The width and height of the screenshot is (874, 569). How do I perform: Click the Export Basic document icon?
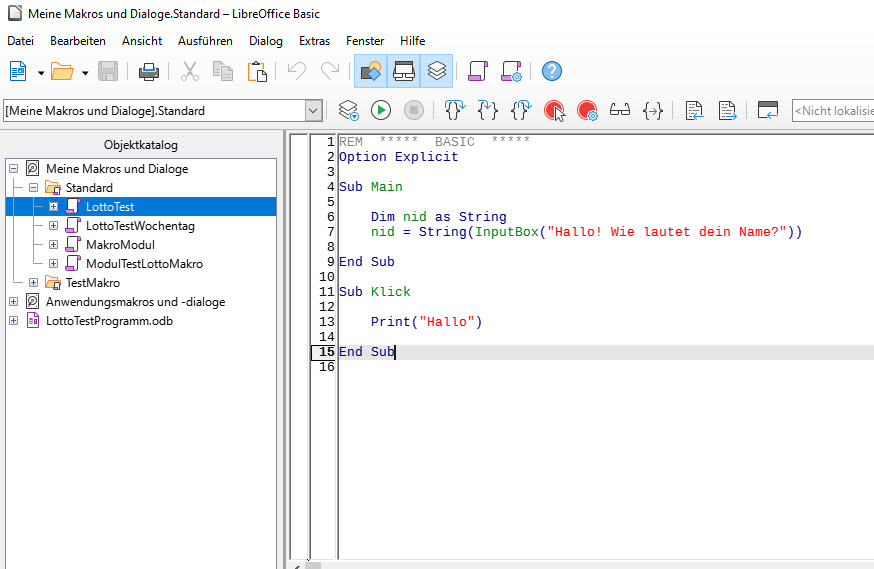pos(727,110)
